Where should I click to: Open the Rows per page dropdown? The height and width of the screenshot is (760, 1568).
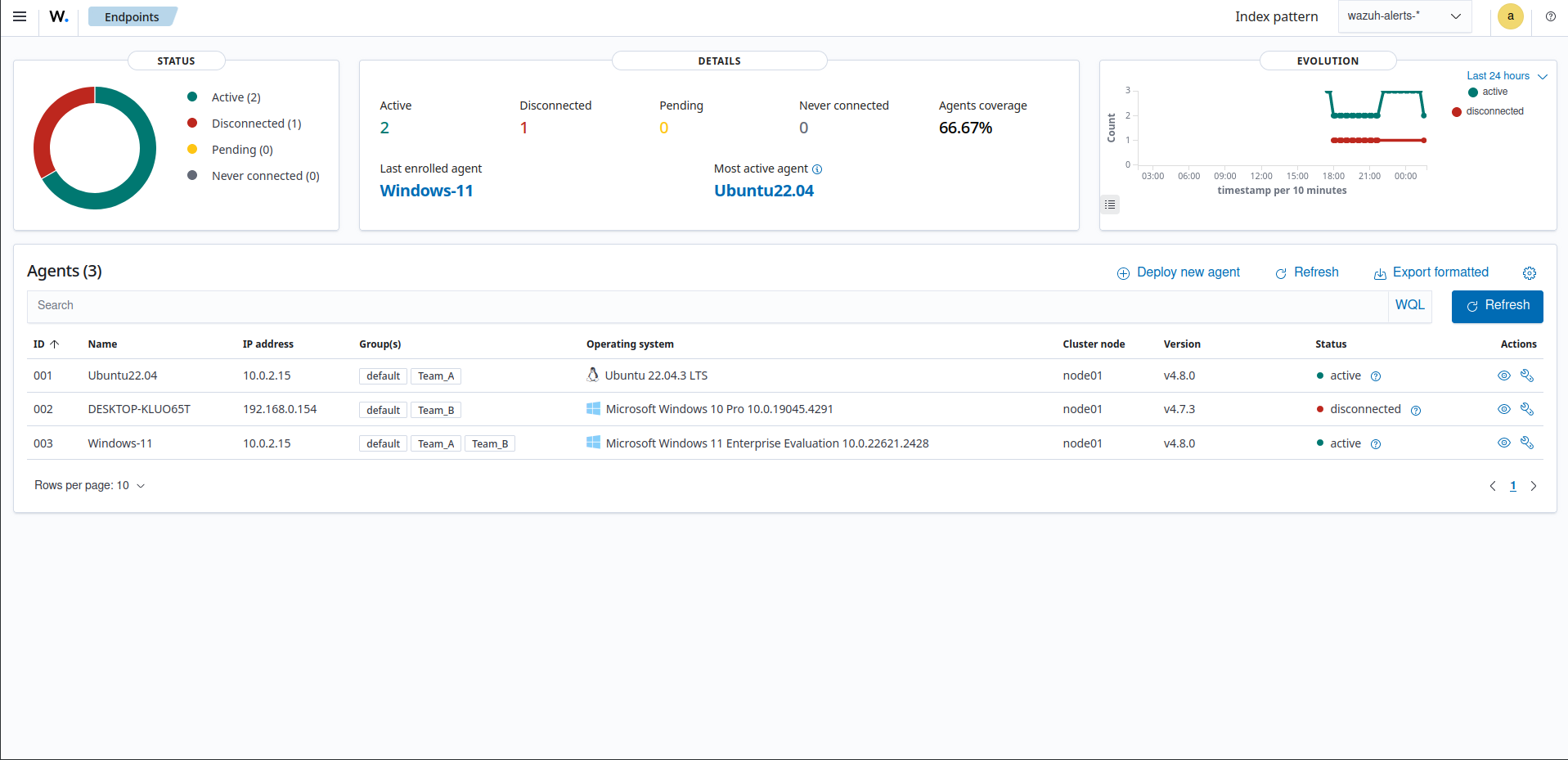pyautogui.click(x=90, y=485)
